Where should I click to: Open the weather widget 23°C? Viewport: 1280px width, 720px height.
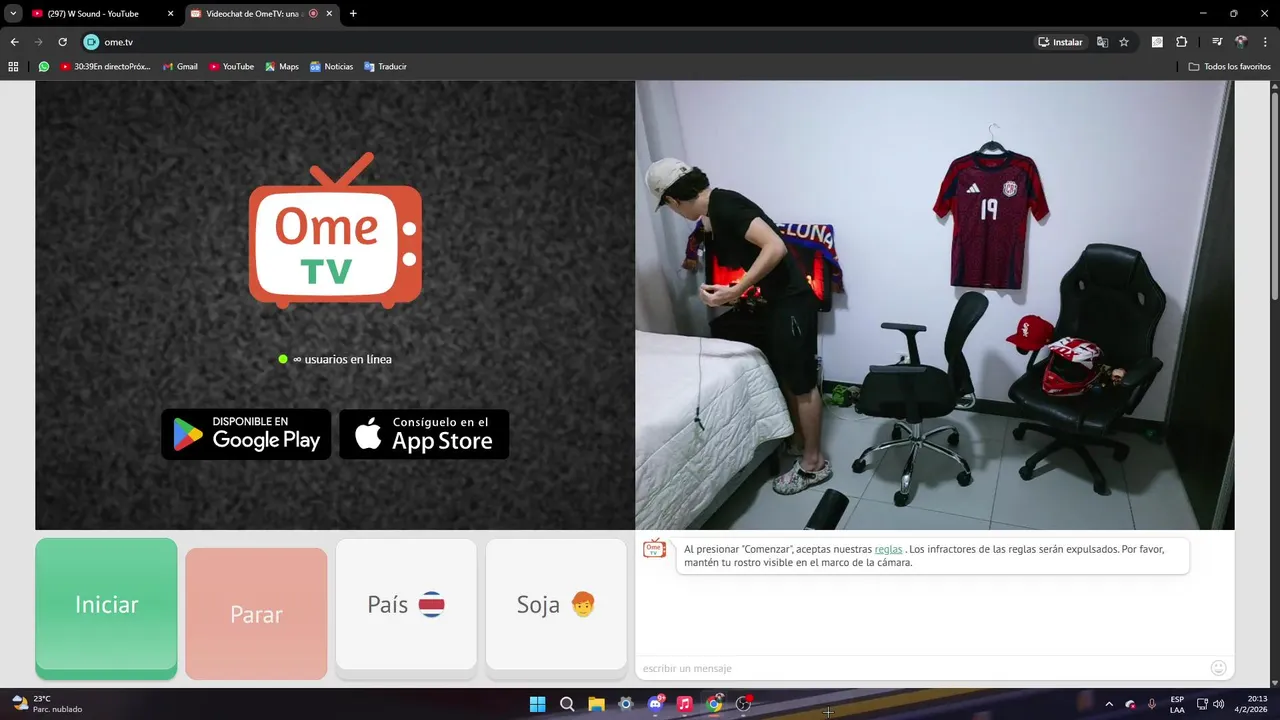point(47,704)
